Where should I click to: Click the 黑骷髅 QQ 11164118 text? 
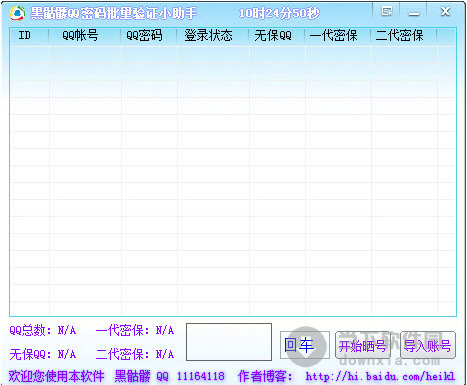pyautogui.click(x=170, y=376)
